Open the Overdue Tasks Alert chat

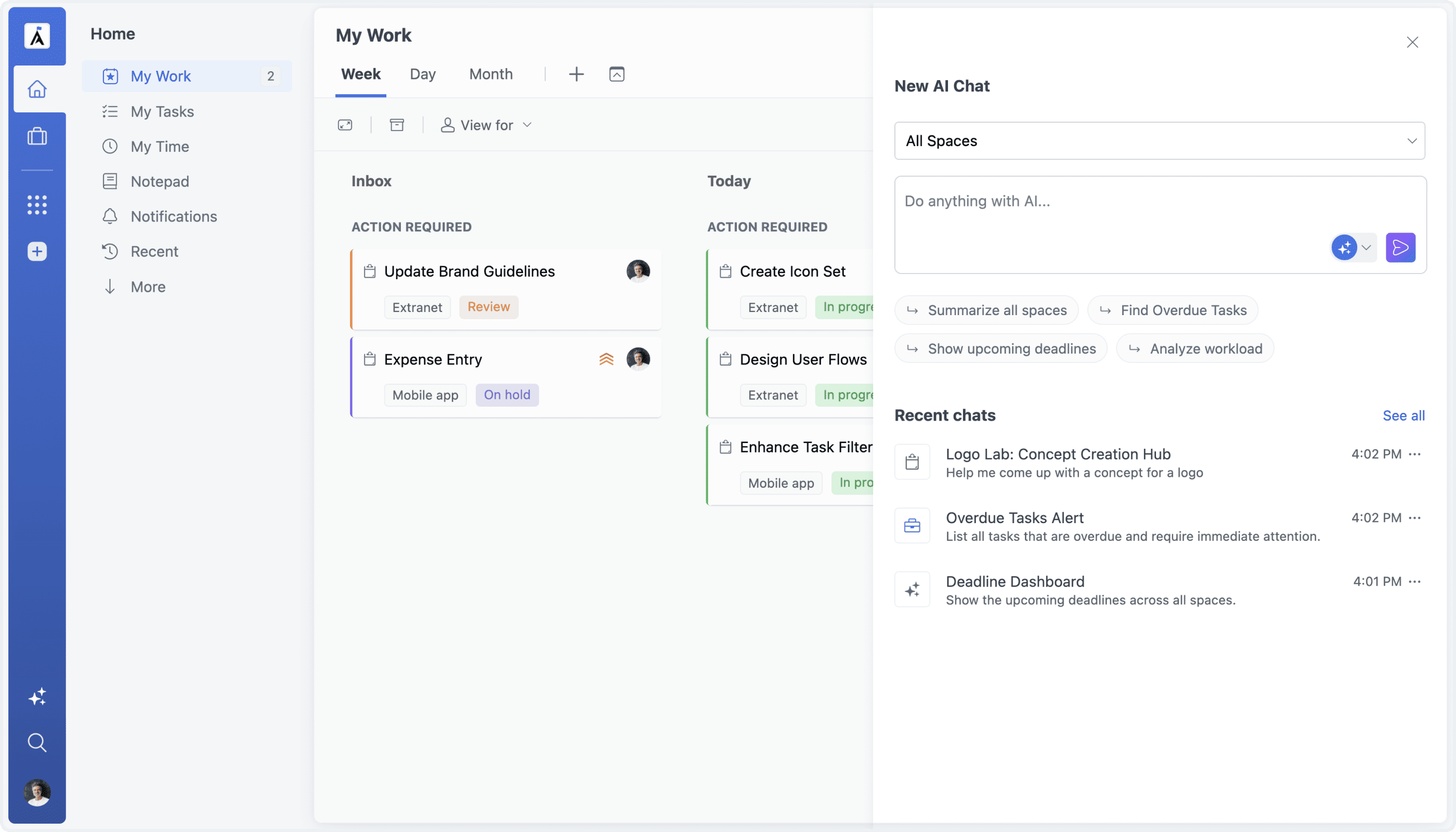click(1160, 526)
